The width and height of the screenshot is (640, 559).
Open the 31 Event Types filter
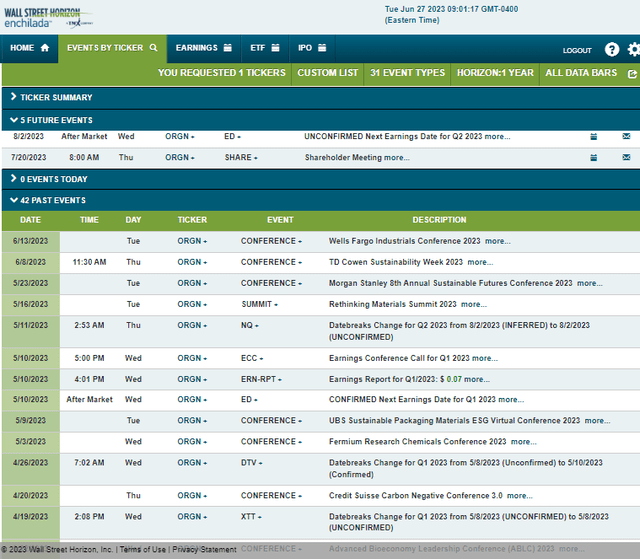[407, 73]
